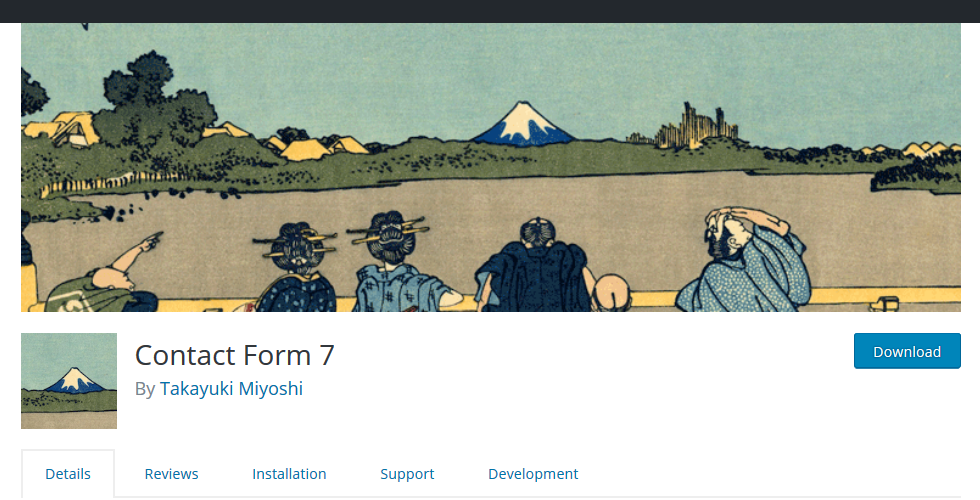Open the Details tab
The image size is (980, 500).
[x=68, y=474]
